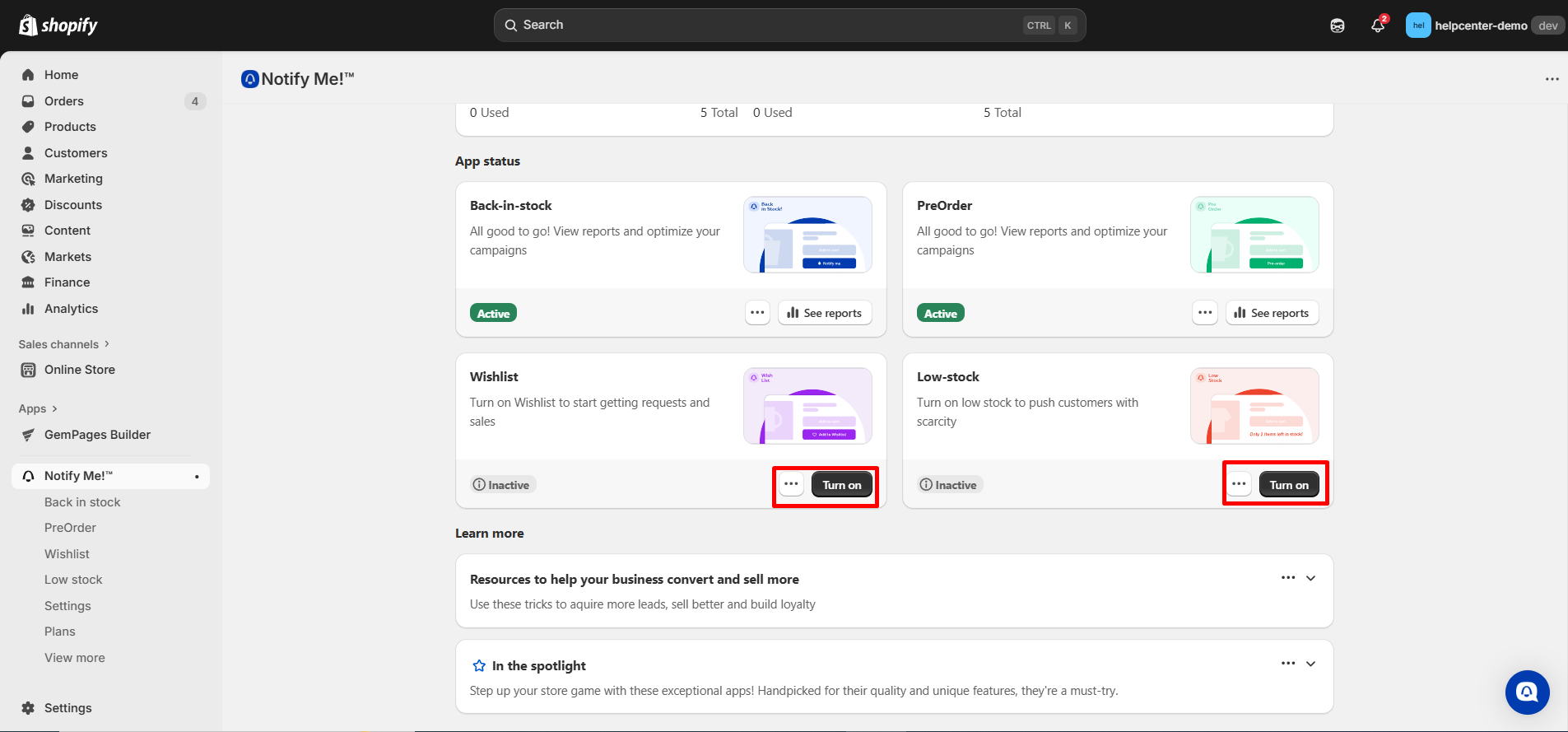
Task: Expand the In the spotlight section chevron
Action: 1311,664
